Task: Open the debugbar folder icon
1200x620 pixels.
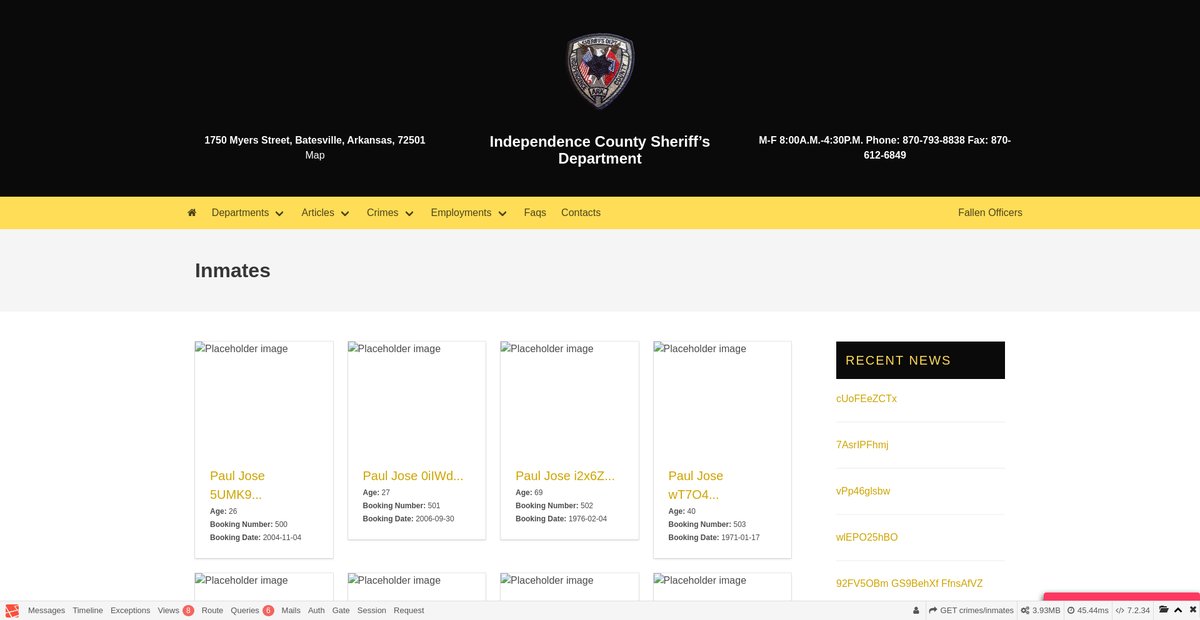Action: (1164, 610)
